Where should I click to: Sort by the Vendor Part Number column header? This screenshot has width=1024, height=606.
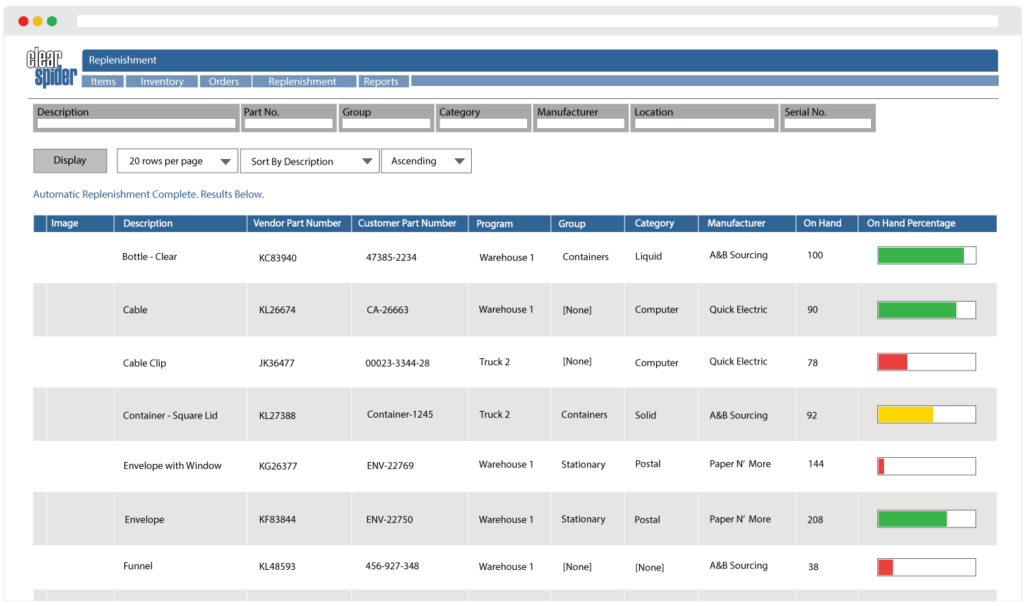click(x=297, y=223)
